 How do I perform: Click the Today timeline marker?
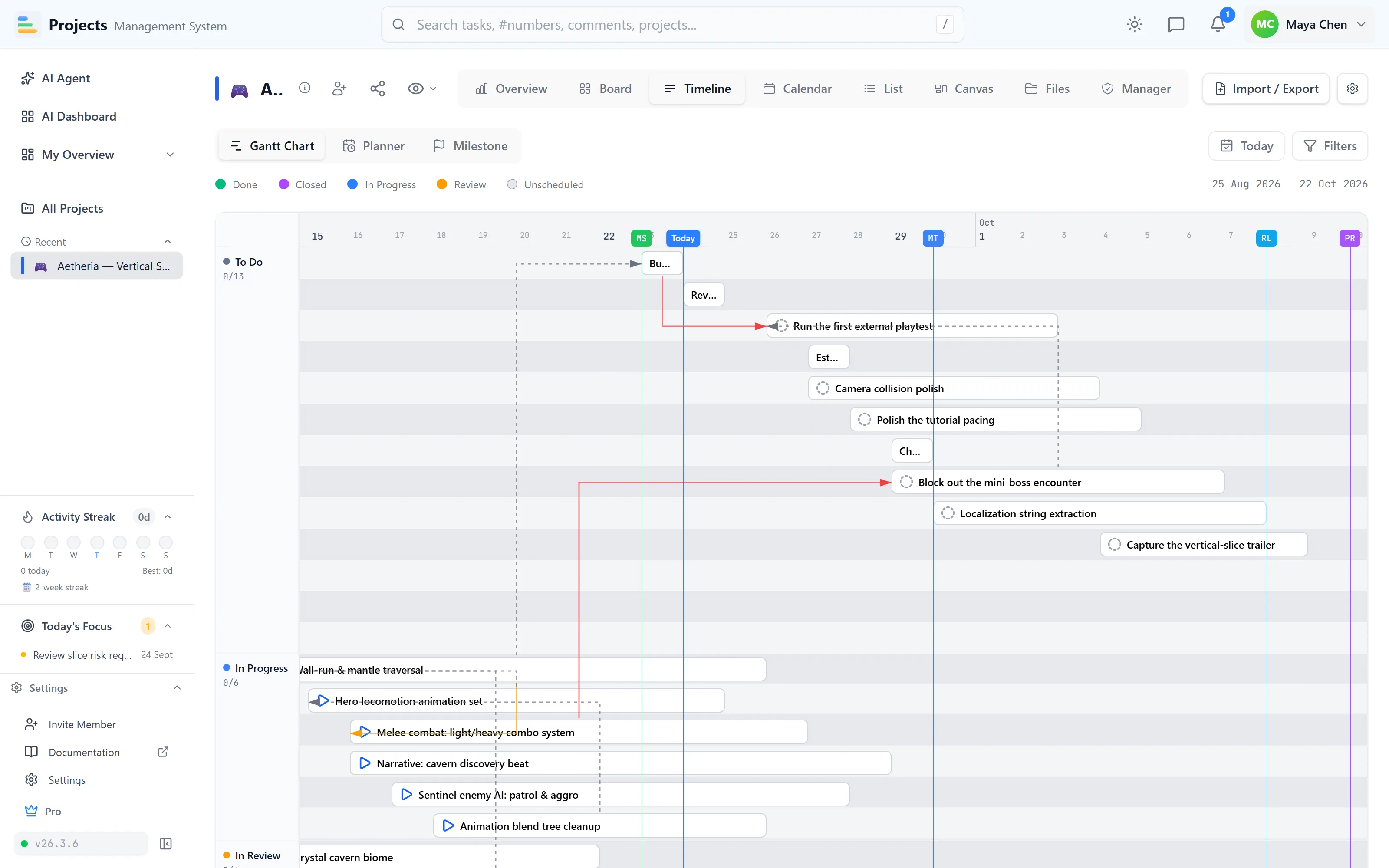coord(683,238)
